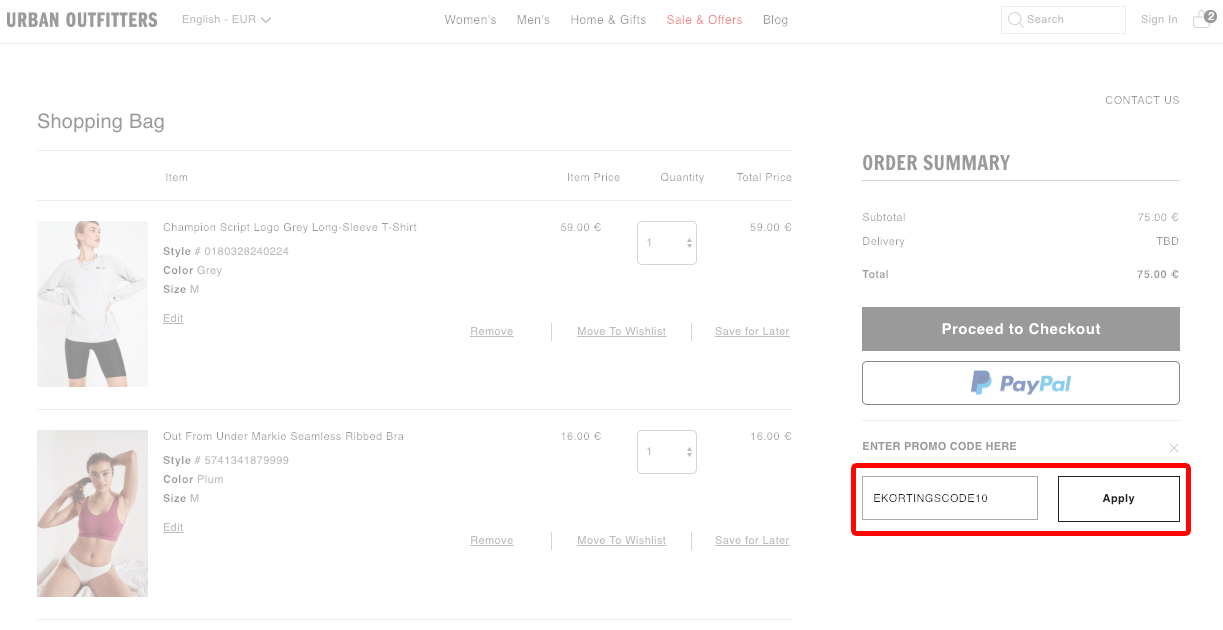Click the search magnifier icon

coord(1016,19)
